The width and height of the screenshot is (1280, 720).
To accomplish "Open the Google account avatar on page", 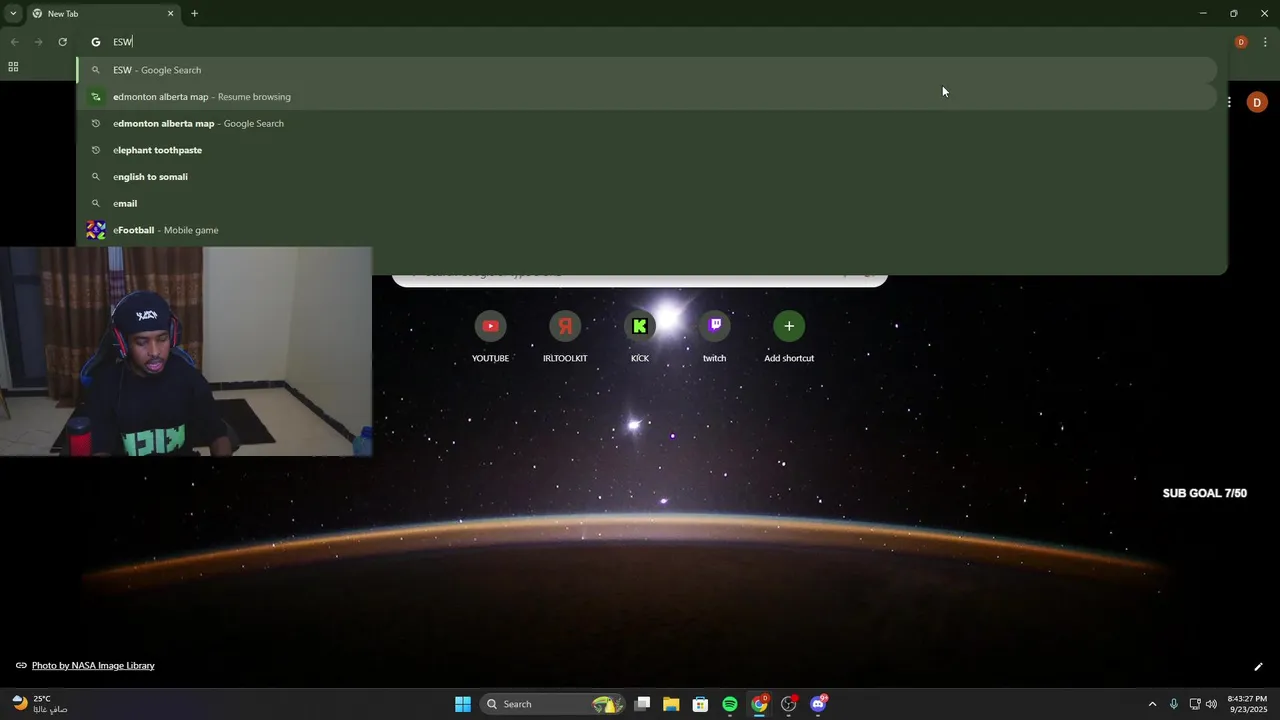I will click(1257, 102).
